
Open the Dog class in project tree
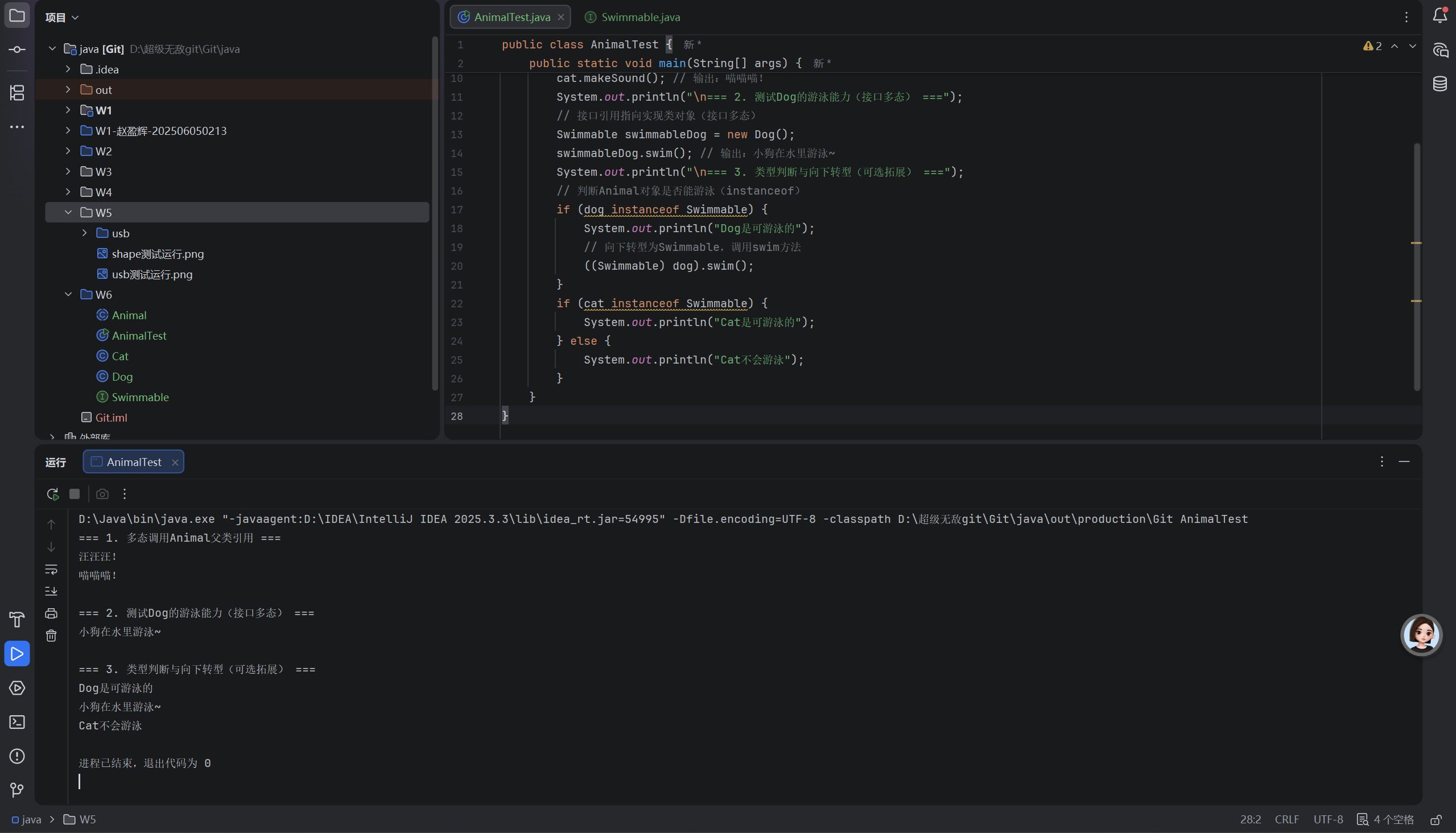[122, 377]
